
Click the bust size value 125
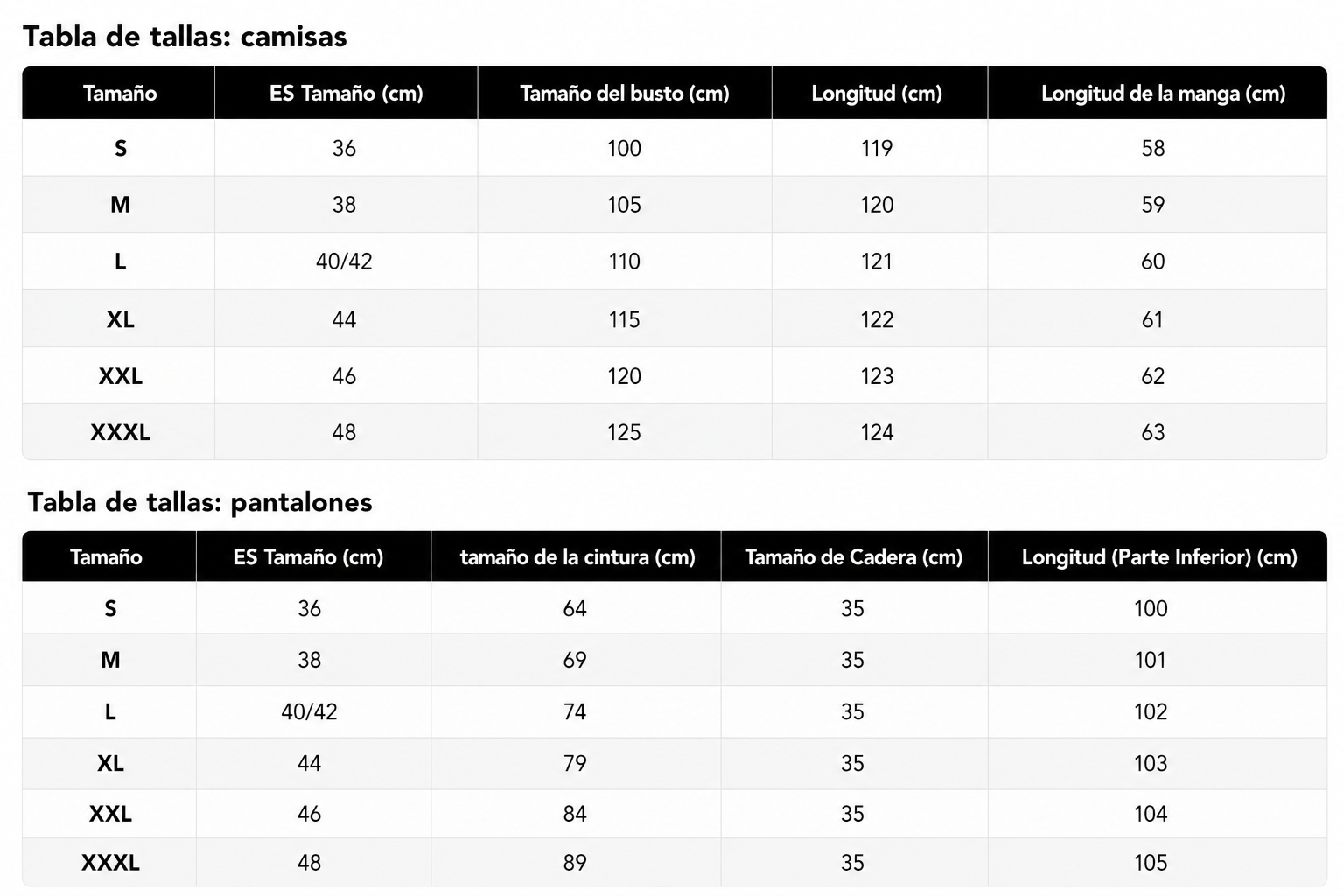pyautogui.click(x=625, y=432)
